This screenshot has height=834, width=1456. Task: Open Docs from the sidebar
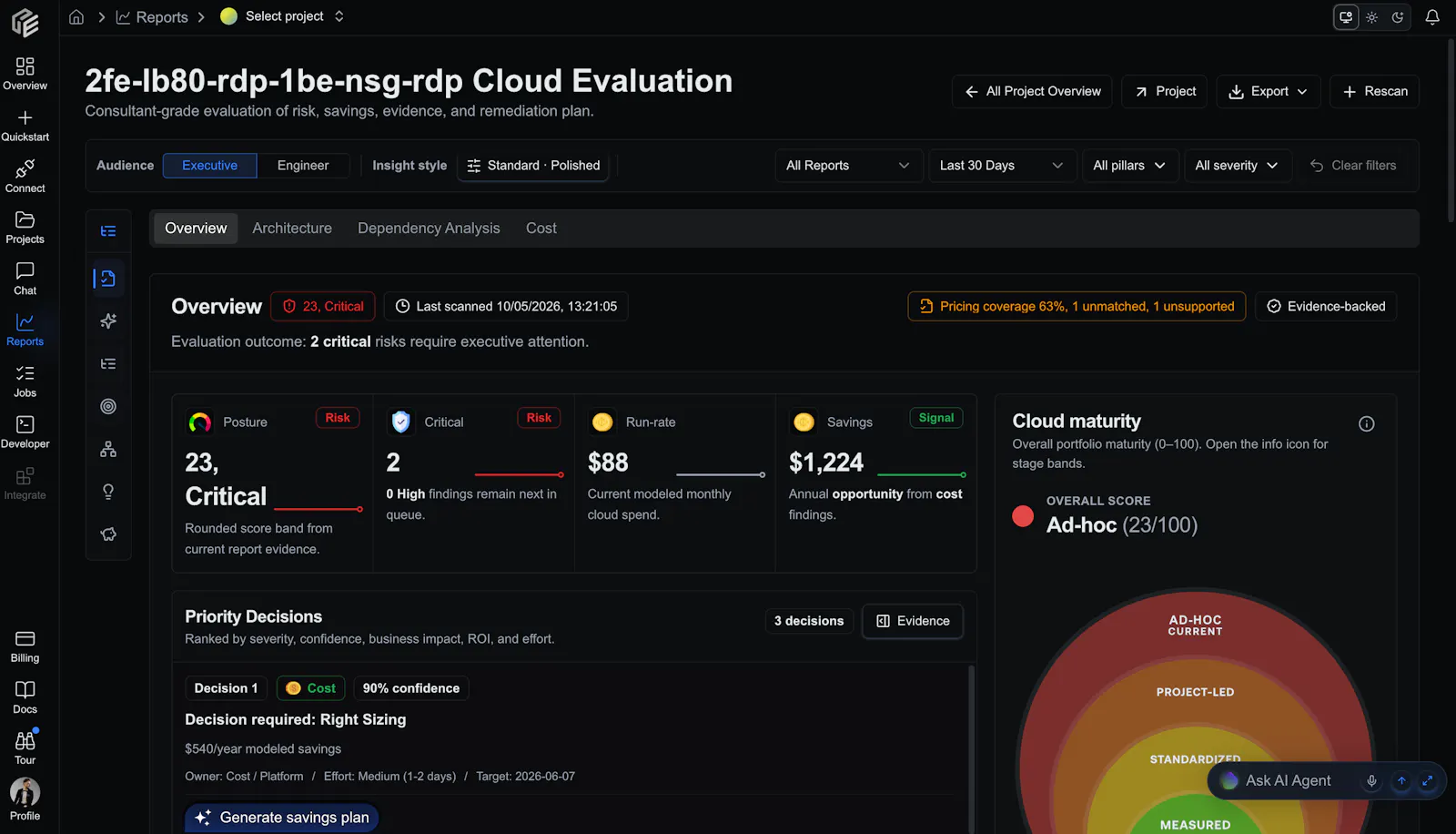(x=25, y=697)
